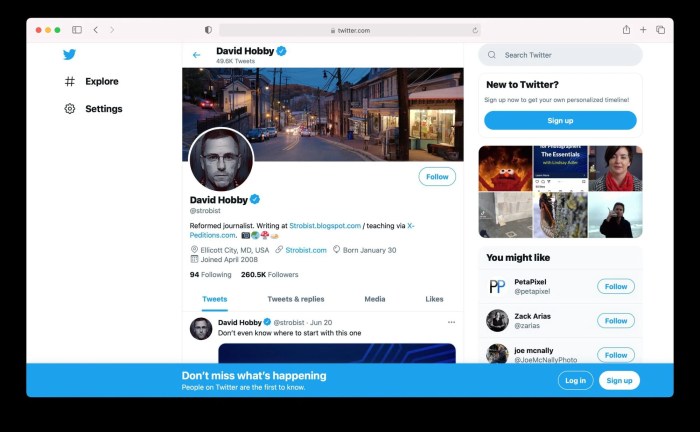Open The Essentials media thumbnail

pos(560,169)
